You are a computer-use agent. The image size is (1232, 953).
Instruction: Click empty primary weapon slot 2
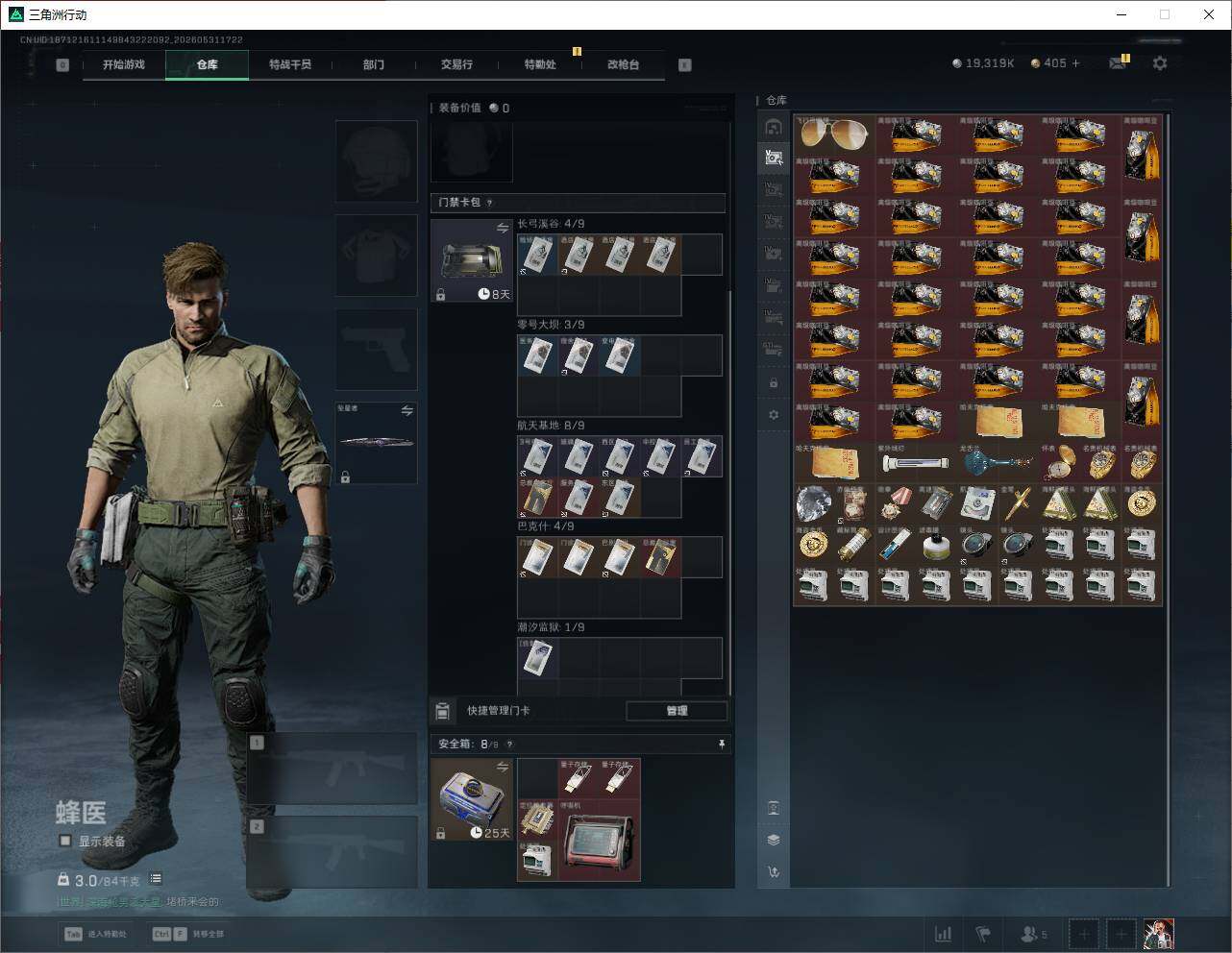333,852
